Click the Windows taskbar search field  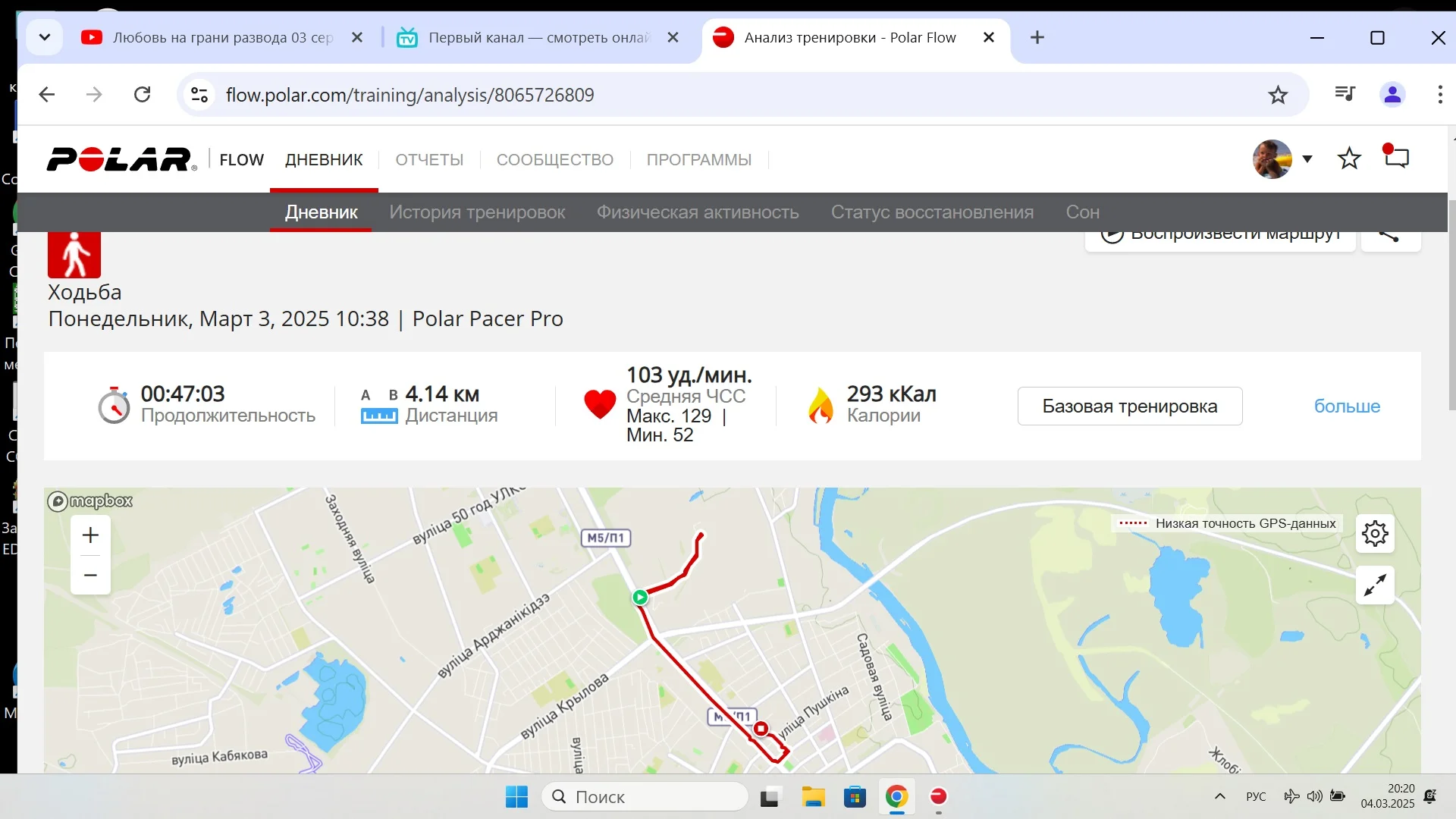point(645,797)
